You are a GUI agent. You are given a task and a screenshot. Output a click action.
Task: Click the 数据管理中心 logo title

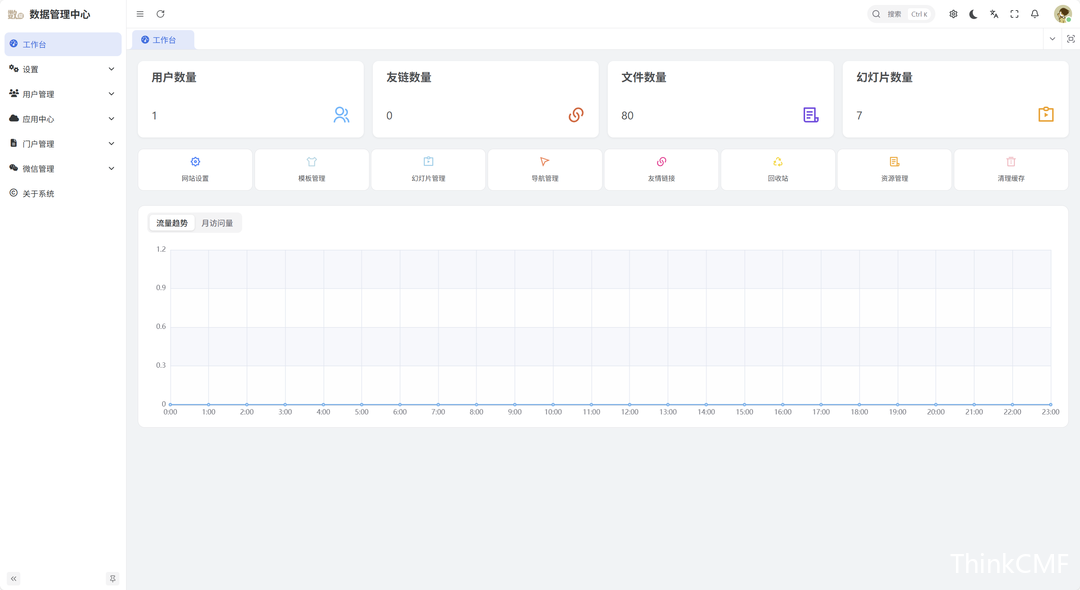(59, 14)
